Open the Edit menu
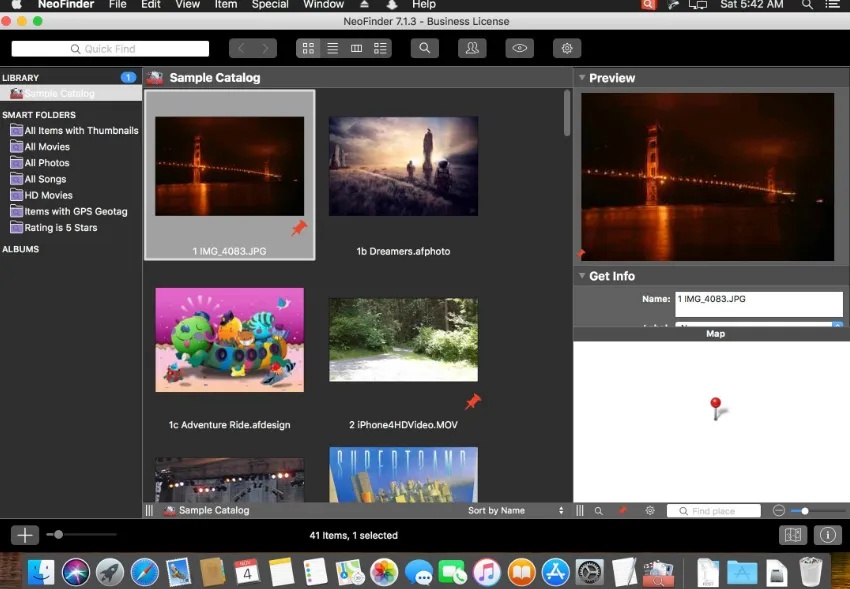The image size is (850, 589). [151, 5]
